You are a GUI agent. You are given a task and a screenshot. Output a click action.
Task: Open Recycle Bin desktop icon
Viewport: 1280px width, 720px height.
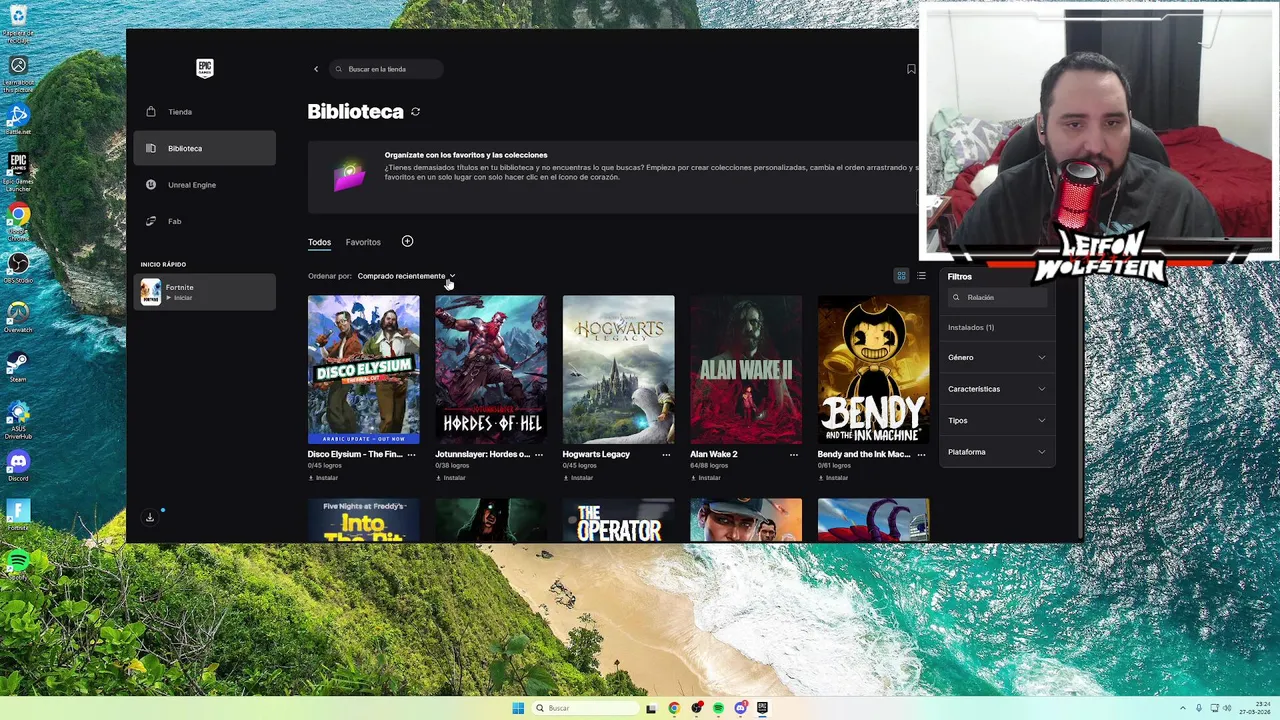[x=18, y=23]
